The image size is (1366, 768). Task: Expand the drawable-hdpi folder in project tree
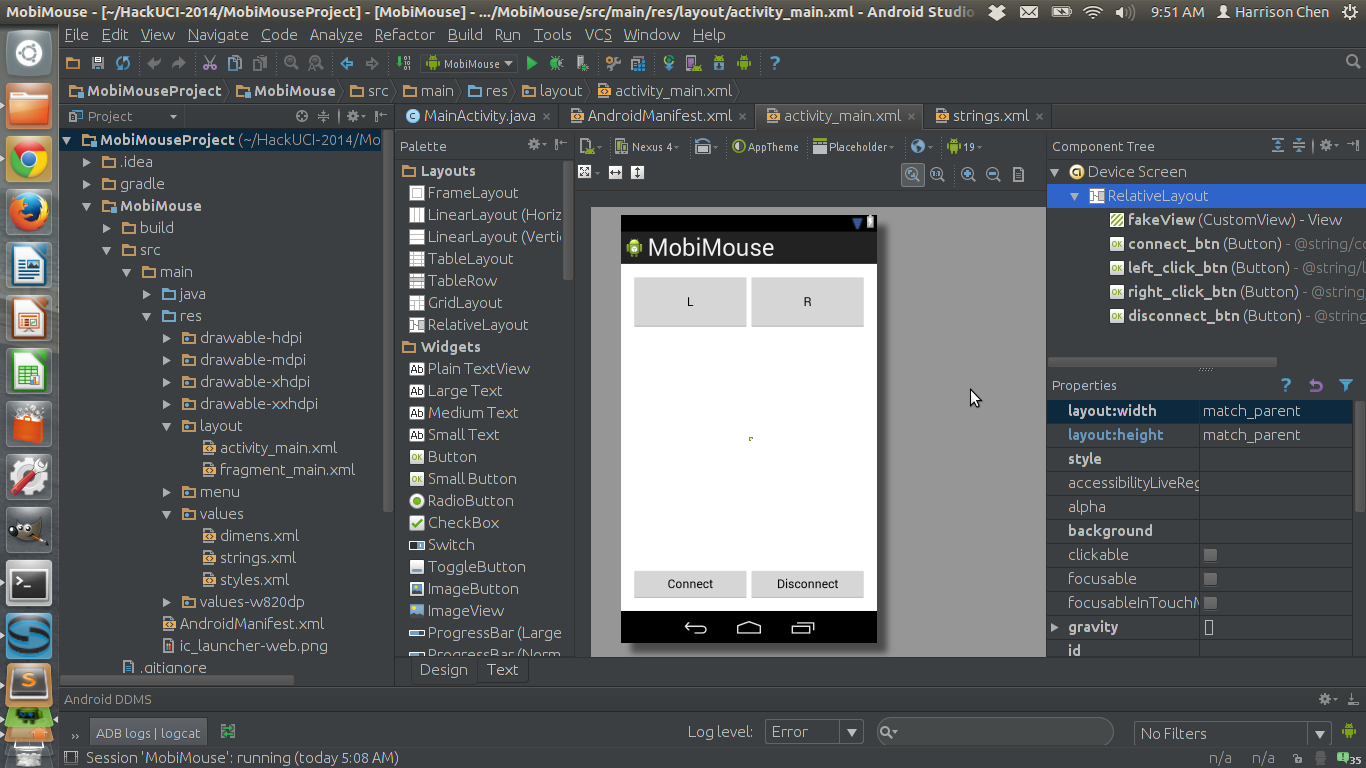click(168, 338)
